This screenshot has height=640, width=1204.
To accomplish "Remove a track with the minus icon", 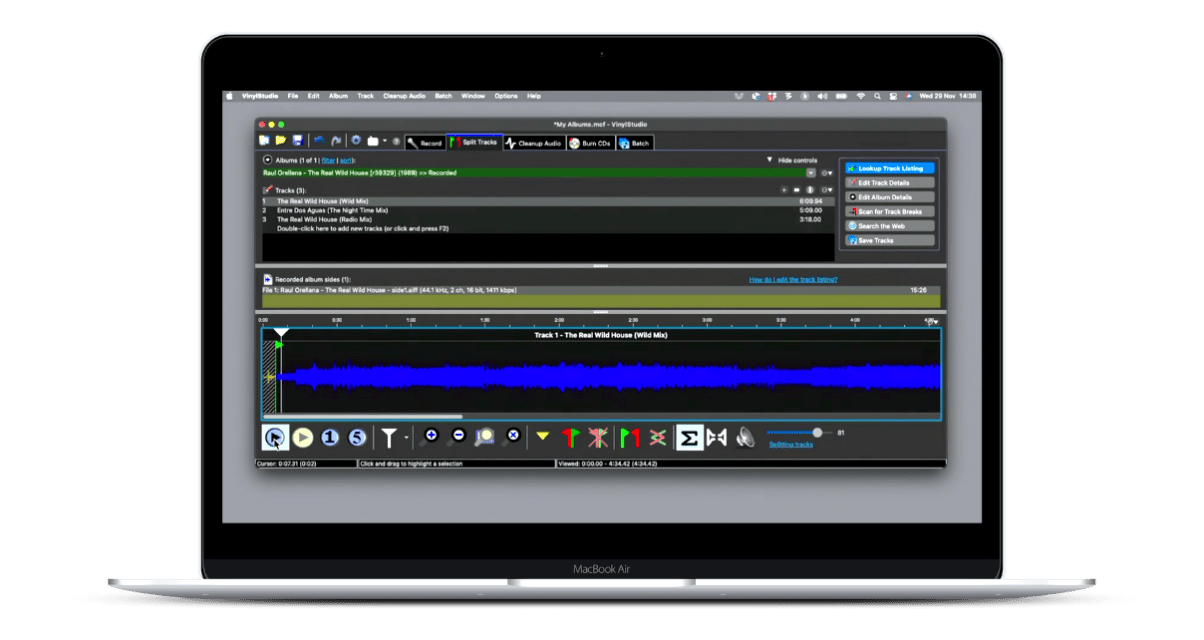I will [797, 190].
